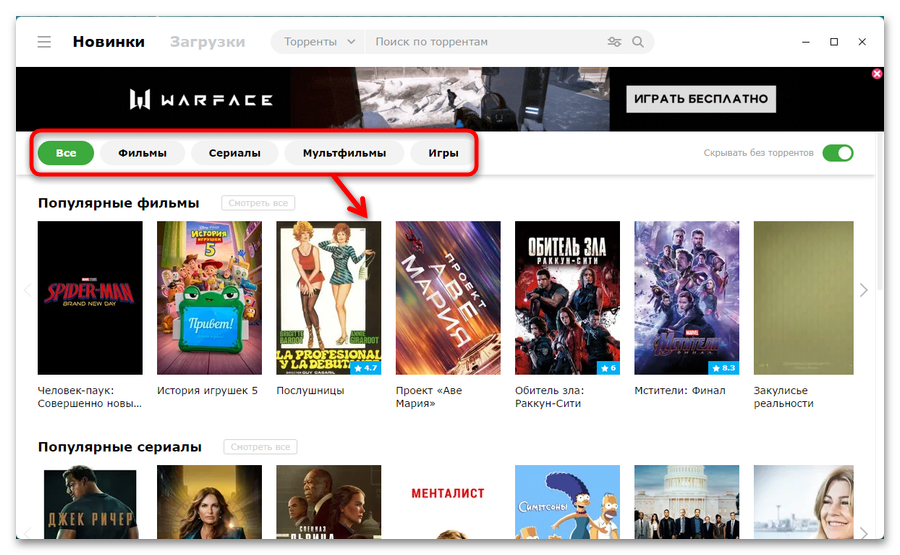Click the magnifier search icon
This screenshot has height=555, width=900.
tap(638, 42)
